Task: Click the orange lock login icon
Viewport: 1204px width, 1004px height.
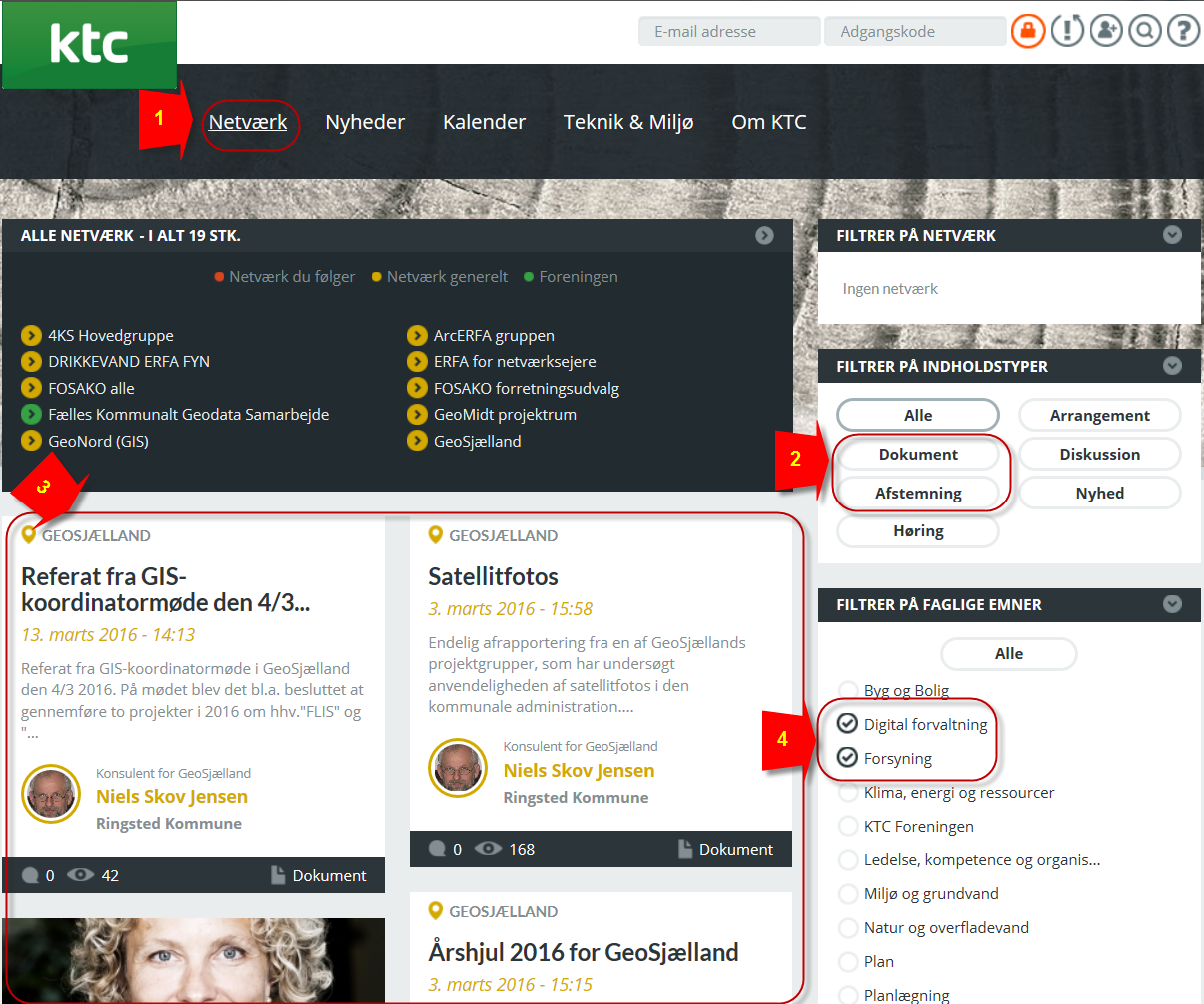Action: [1028, 31]
